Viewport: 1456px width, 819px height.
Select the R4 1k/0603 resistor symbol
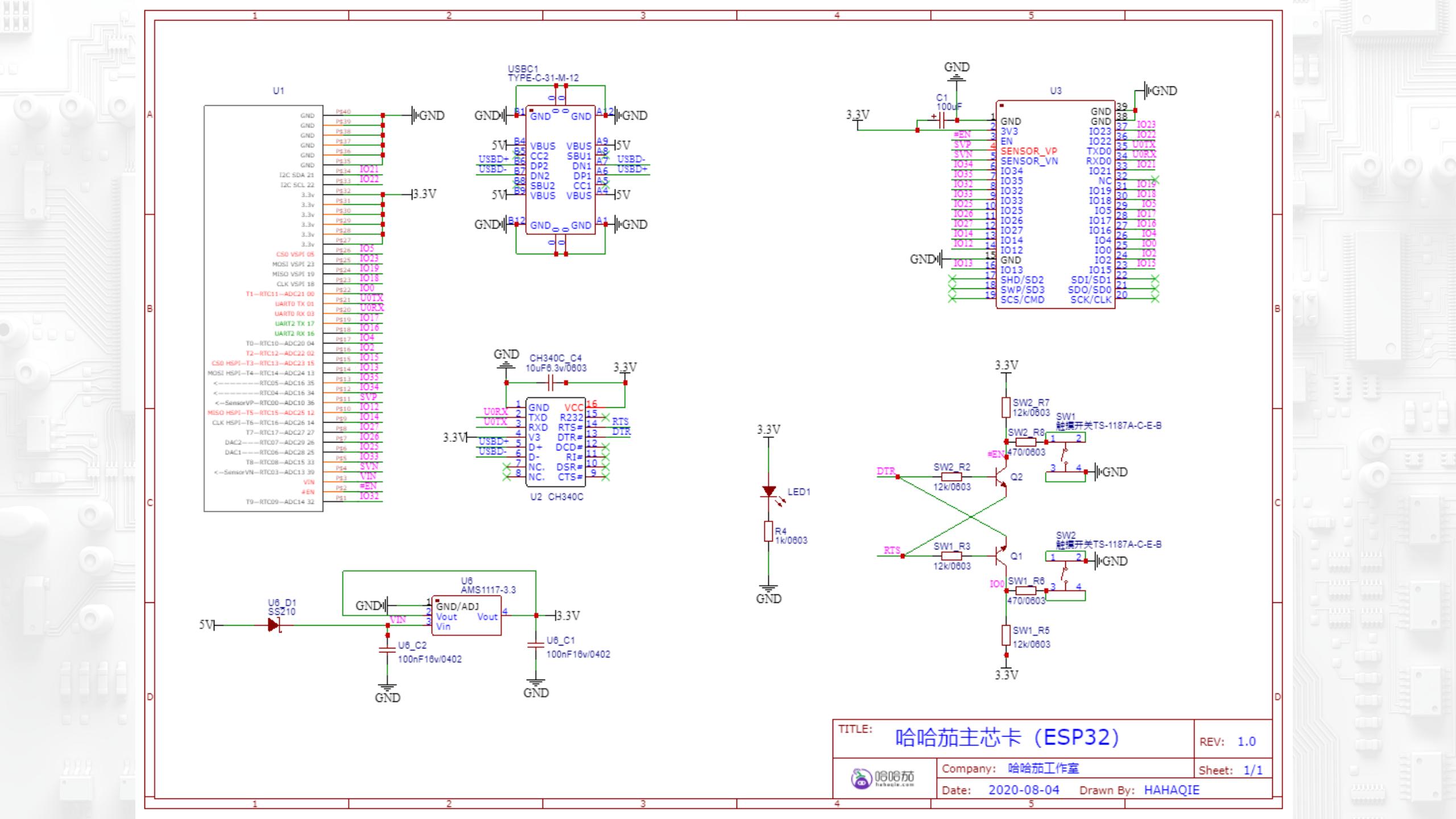768,531
